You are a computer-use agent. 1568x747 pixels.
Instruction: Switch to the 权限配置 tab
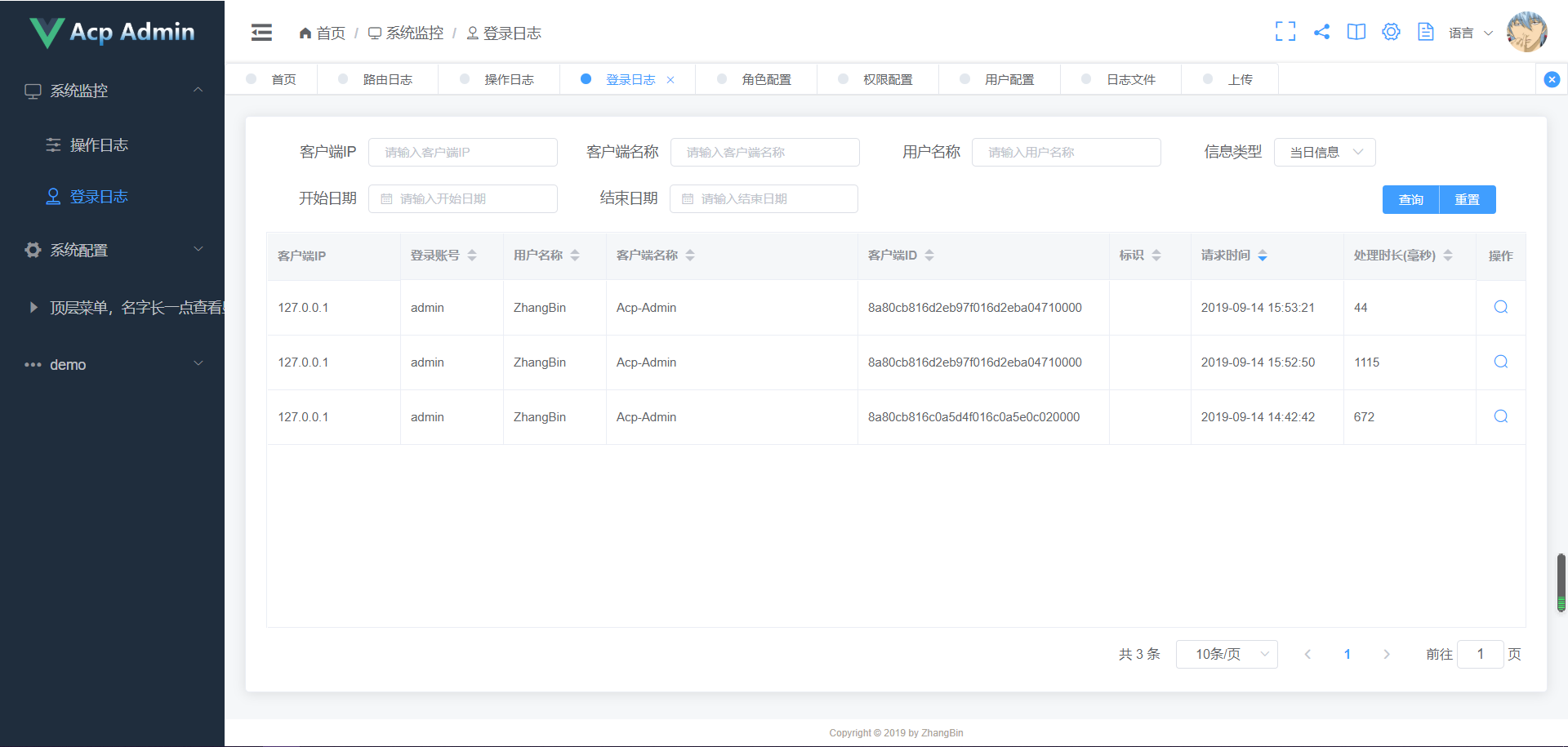point(878,79)
